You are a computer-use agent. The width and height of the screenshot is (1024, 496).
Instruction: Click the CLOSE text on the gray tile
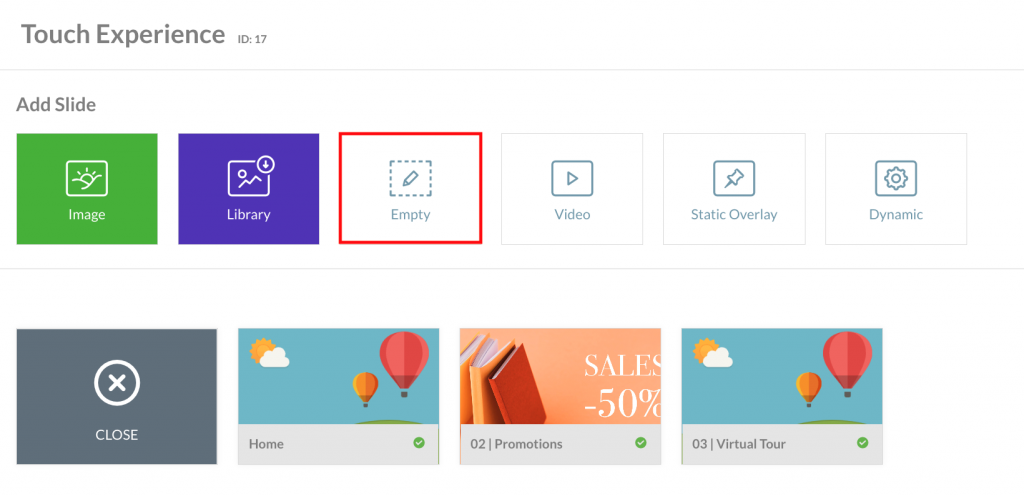point(117,435)
